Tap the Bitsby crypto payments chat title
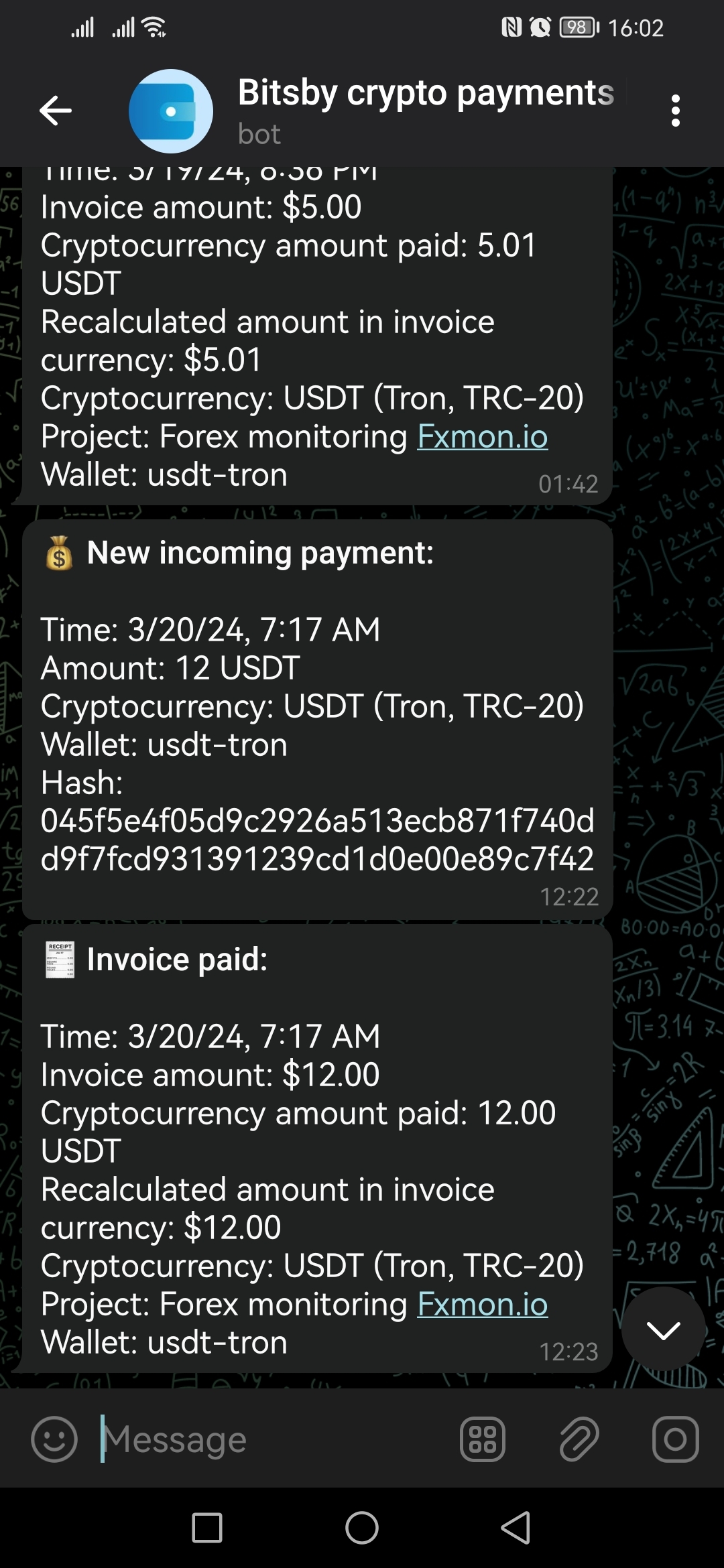724x1568 pixels. [x=426, y=92]
